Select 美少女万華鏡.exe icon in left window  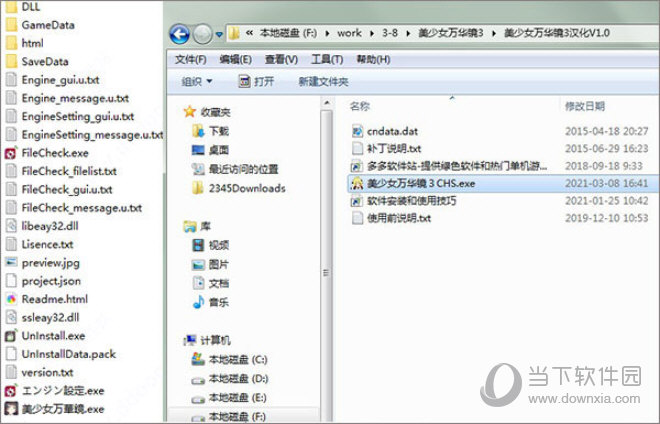click(11, 409)
